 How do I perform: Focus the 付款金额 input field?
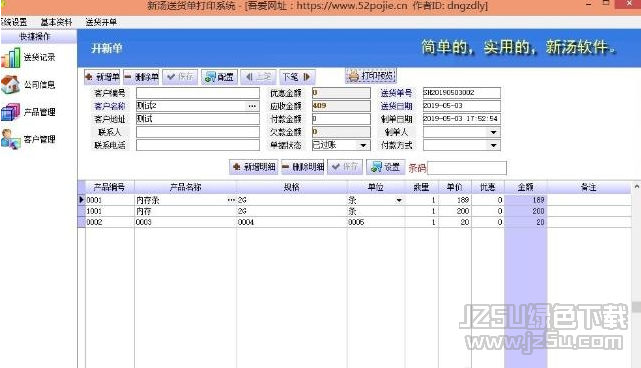tap(341, 119)
